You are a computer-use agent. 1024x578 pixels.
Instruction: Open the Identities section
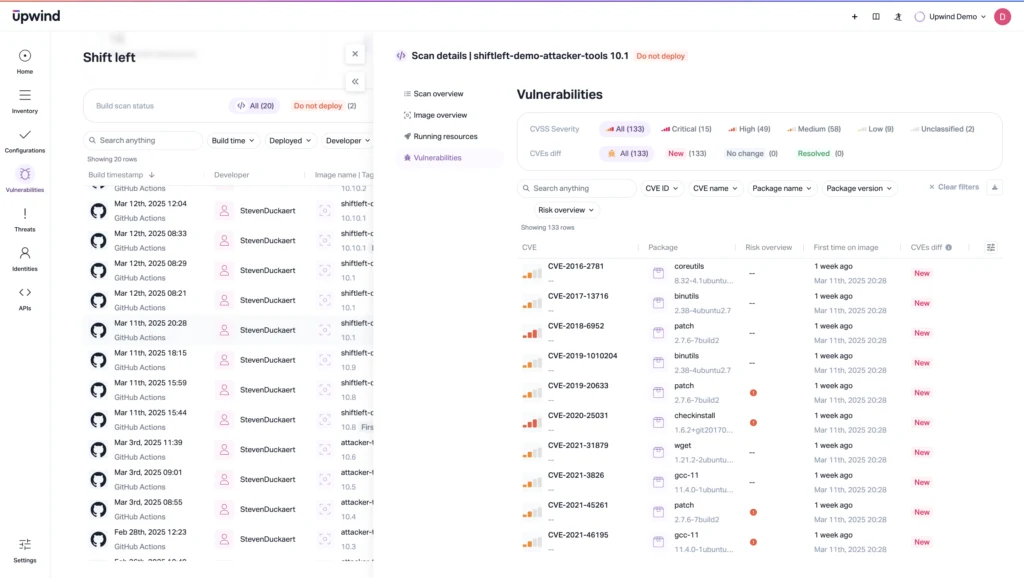pyautogui.click(x=25, y=259)
